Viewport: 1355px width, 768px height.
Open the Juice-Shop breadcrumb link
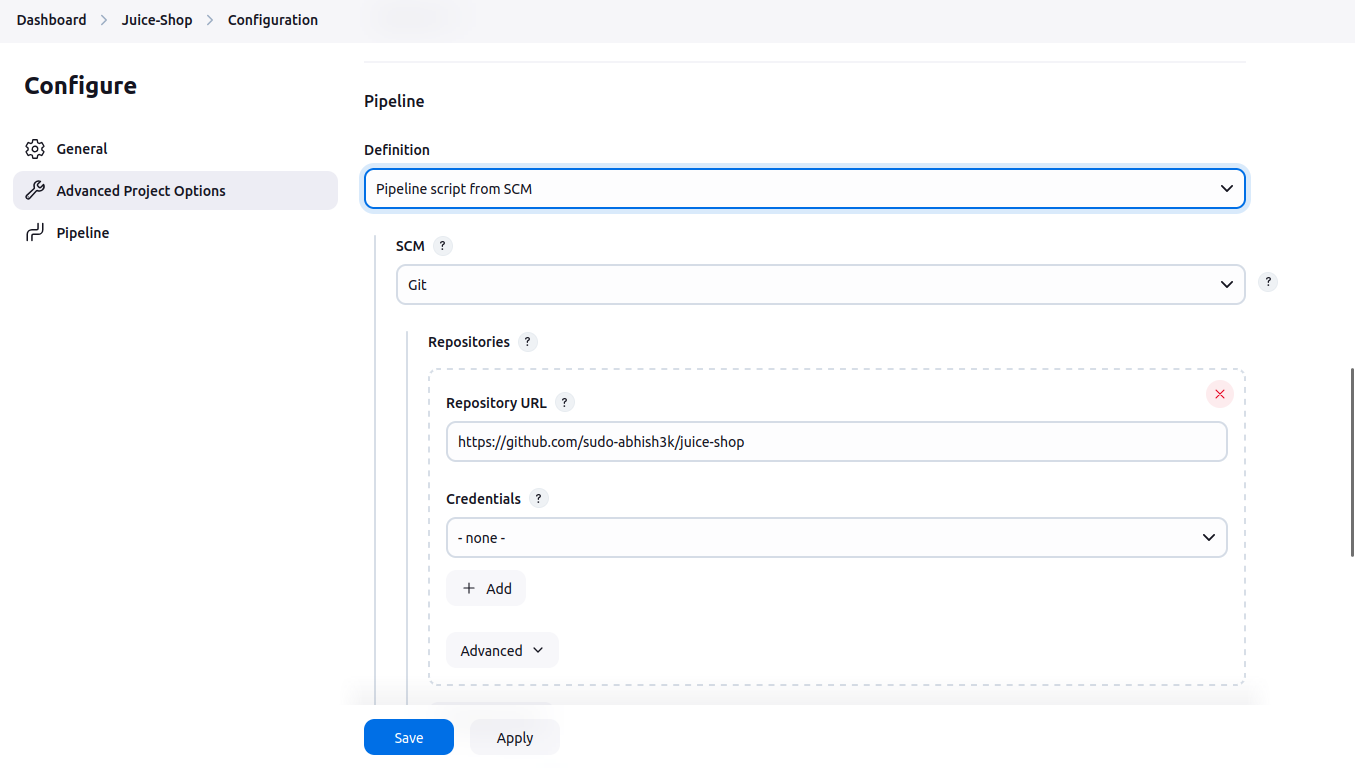[x=157, y=20]
